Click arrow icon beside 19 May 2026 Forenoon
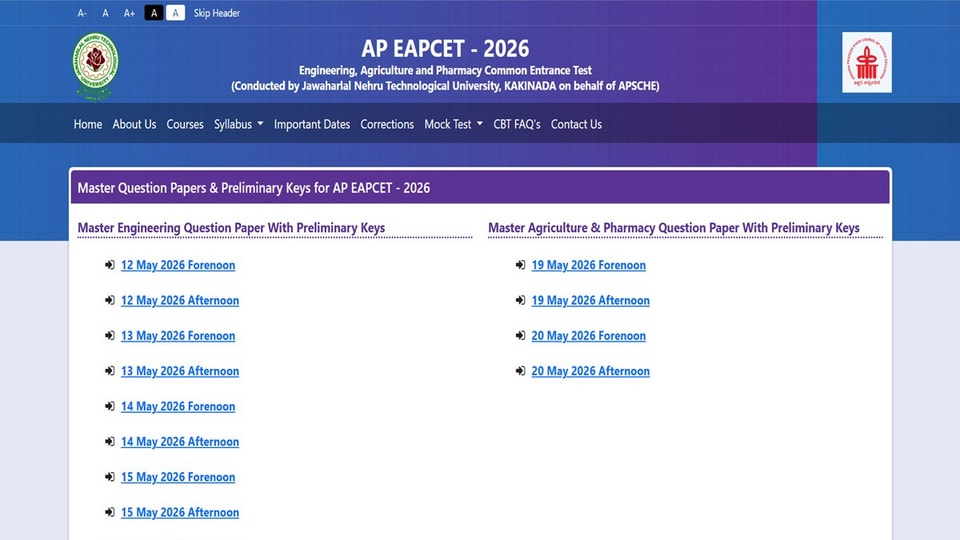The image size is (960, 540). coord(520,265)
